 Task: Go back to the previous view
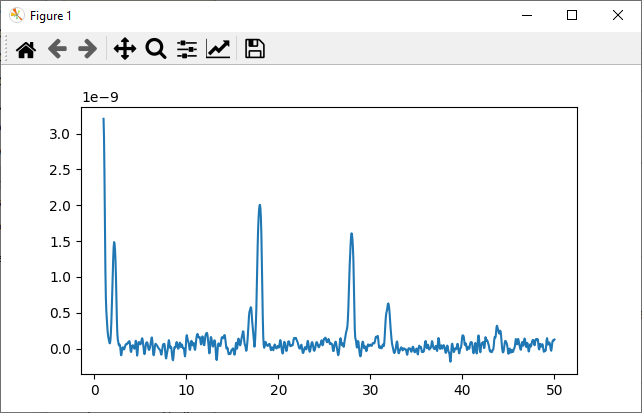click(x=57, y=49)
